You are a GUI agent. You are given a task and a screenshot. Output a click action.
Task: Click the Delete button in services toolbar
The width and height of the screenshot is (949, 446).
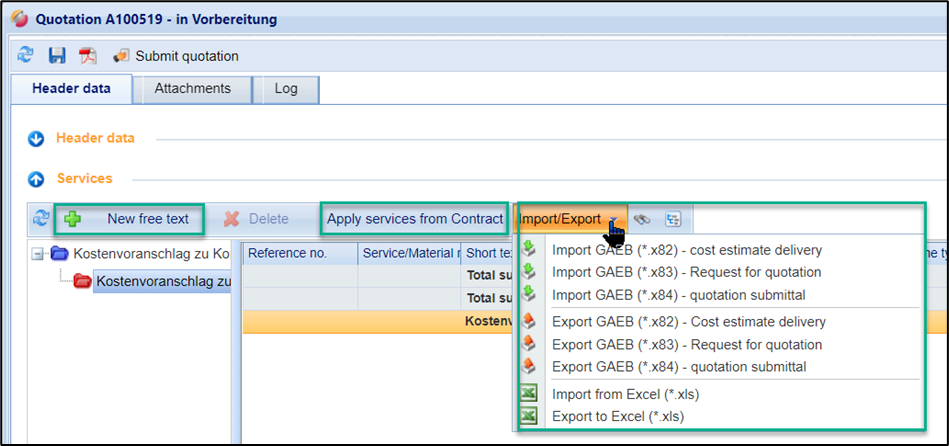point(256,219)
